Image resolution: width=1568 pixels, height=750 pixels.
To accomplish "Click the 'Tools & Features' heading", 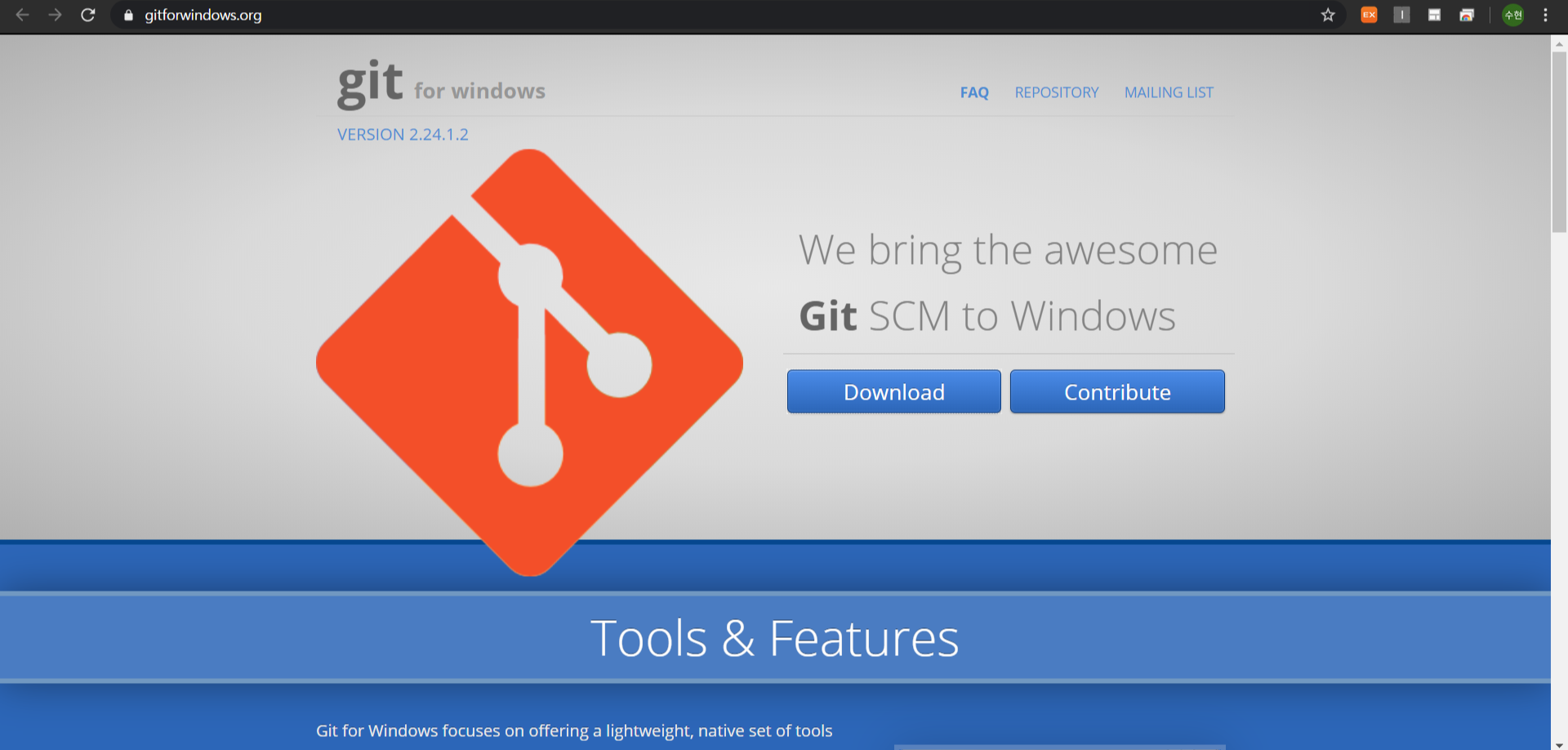I will (x=774, y=638).
